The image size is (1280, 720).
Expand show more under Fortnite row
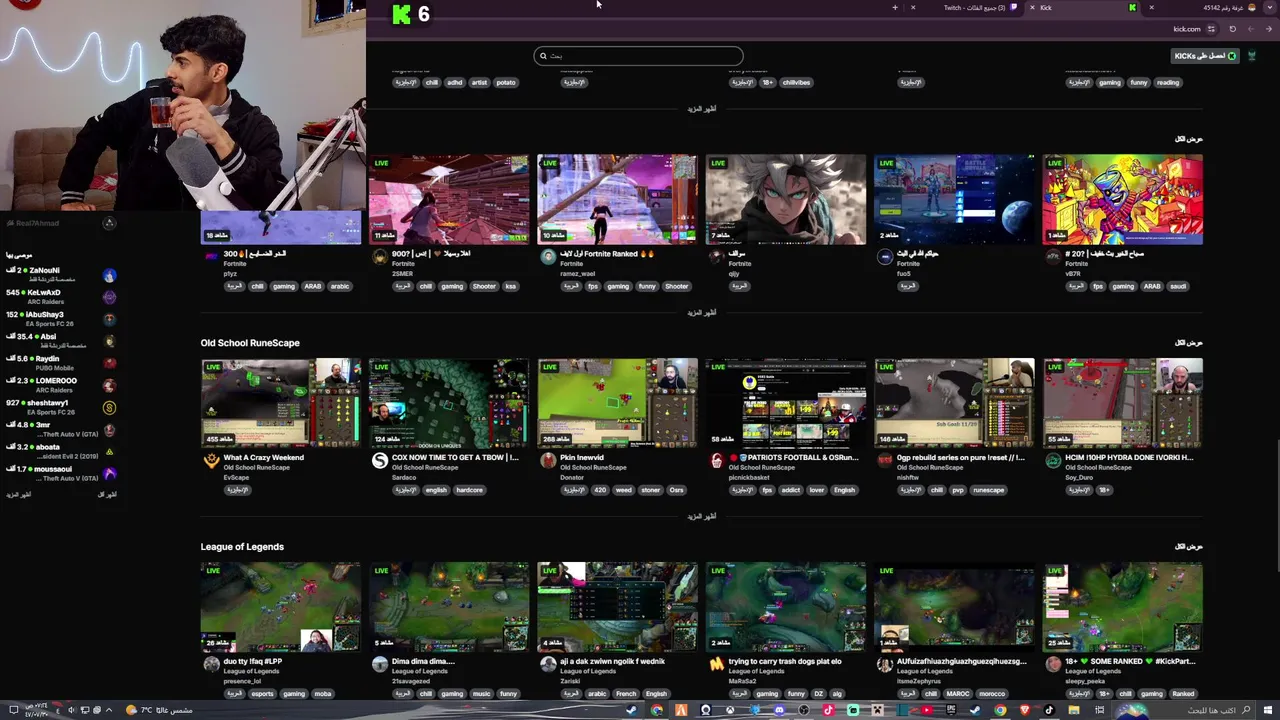(701, 313)
